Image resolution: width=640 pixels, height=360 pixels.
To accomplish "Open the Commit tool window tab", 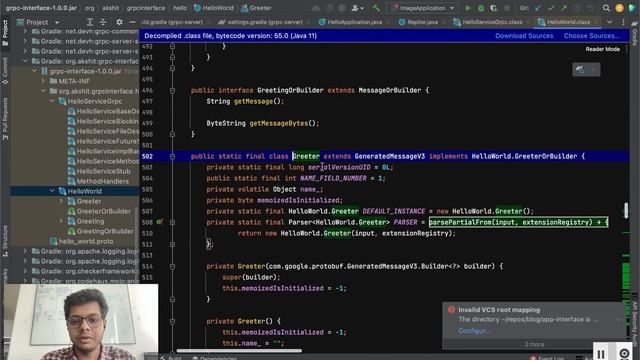I will pos(5,71).
